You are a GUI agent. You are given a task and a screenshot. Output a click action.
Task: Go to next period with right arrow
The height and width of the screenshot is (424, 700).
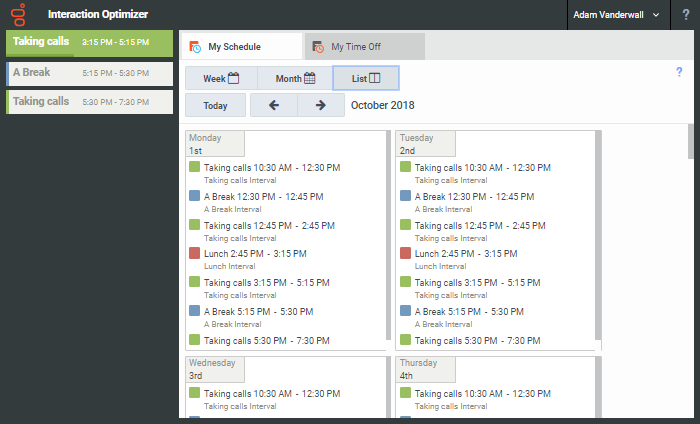tap(320, 105)
